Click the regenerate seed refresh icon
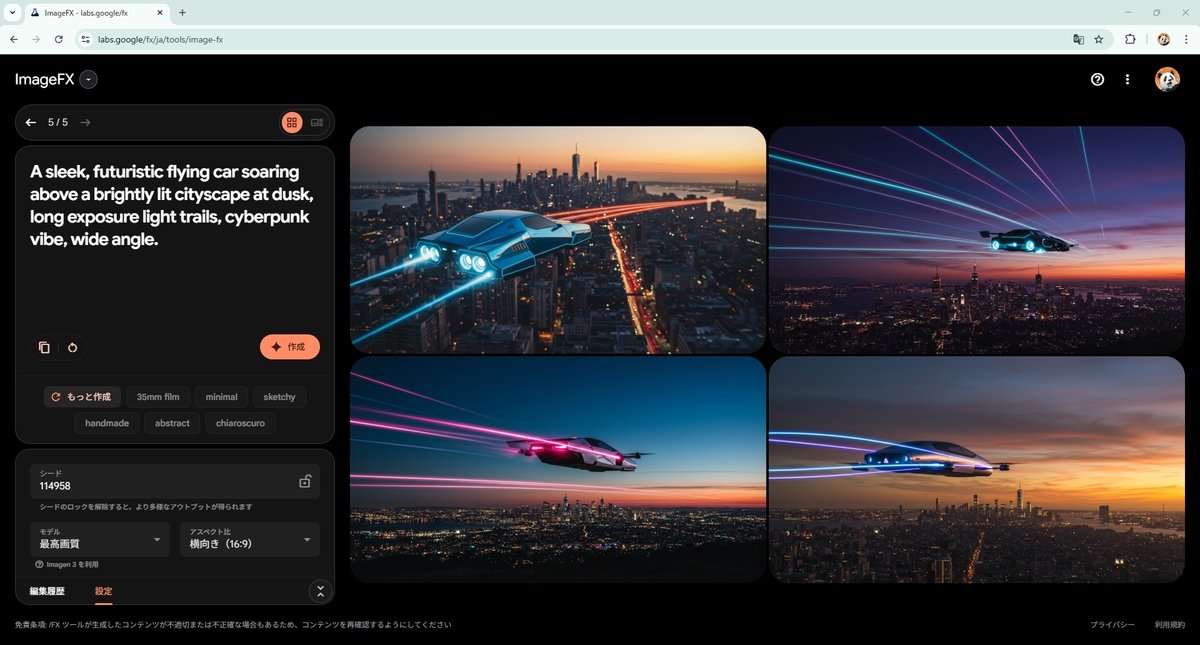The image size is (1200, 645). (72, 347)
